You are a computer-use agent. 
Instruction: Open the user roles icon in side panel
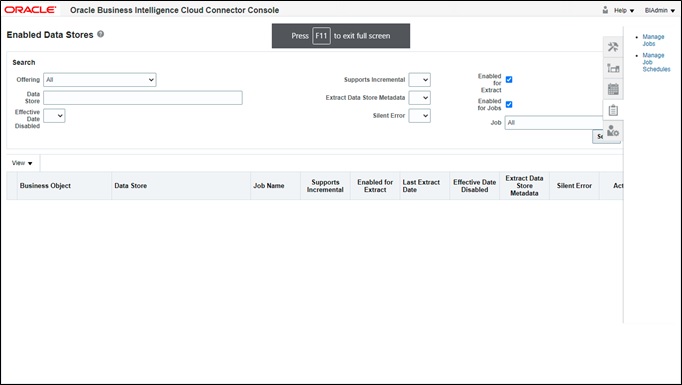pyautogui.click(x=613, y=131)
